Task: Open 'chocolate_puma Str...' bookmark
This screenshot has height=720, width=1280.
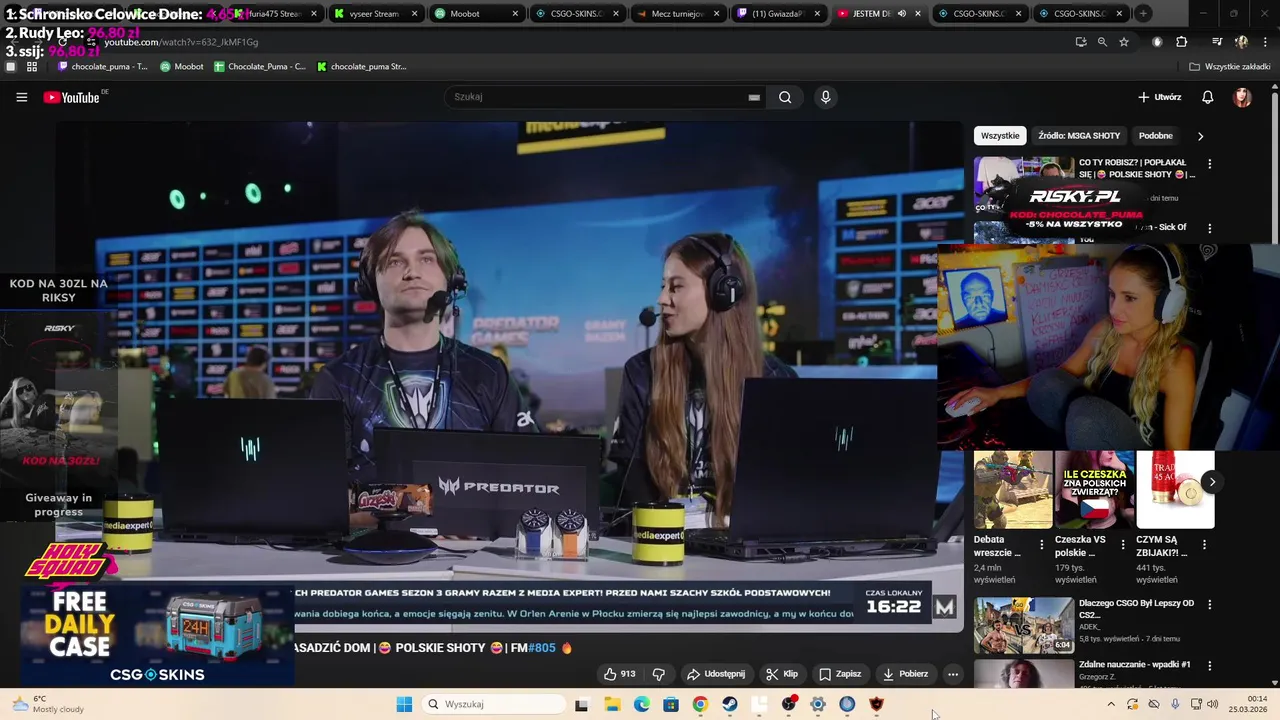Action: point(362,67)
